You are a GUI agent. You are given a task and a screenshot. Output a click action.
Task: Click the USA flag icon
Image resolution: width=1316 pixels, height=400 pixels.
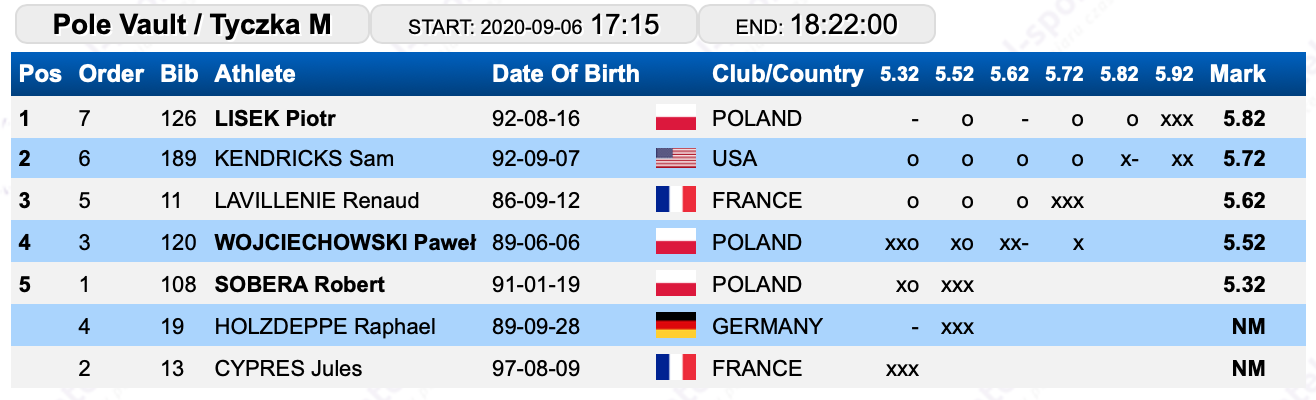point(675,159)
